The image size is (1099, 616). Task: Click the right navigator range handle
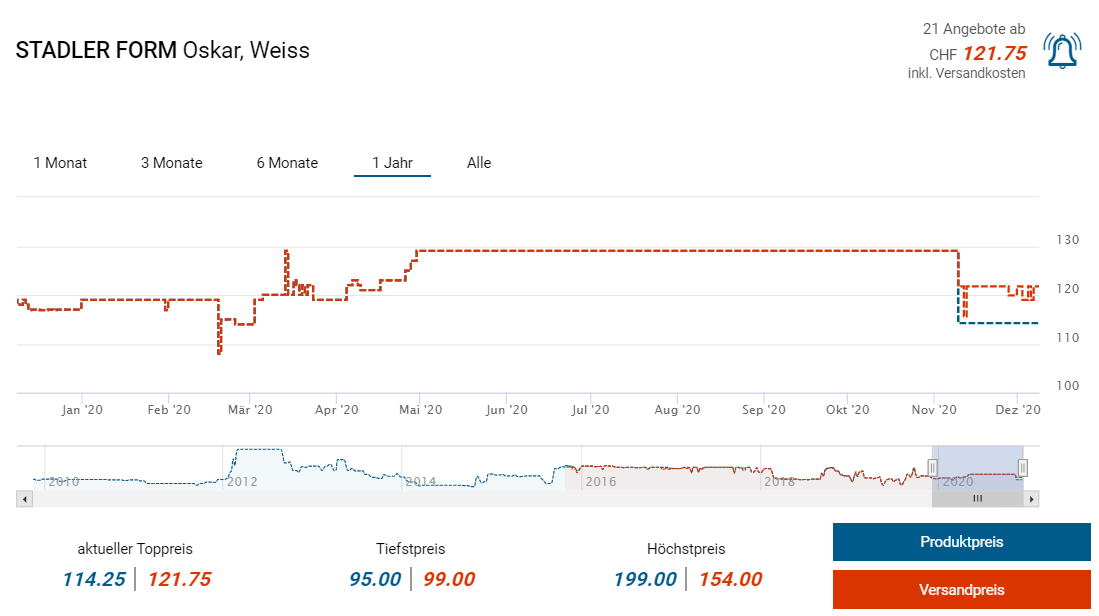1023,467
